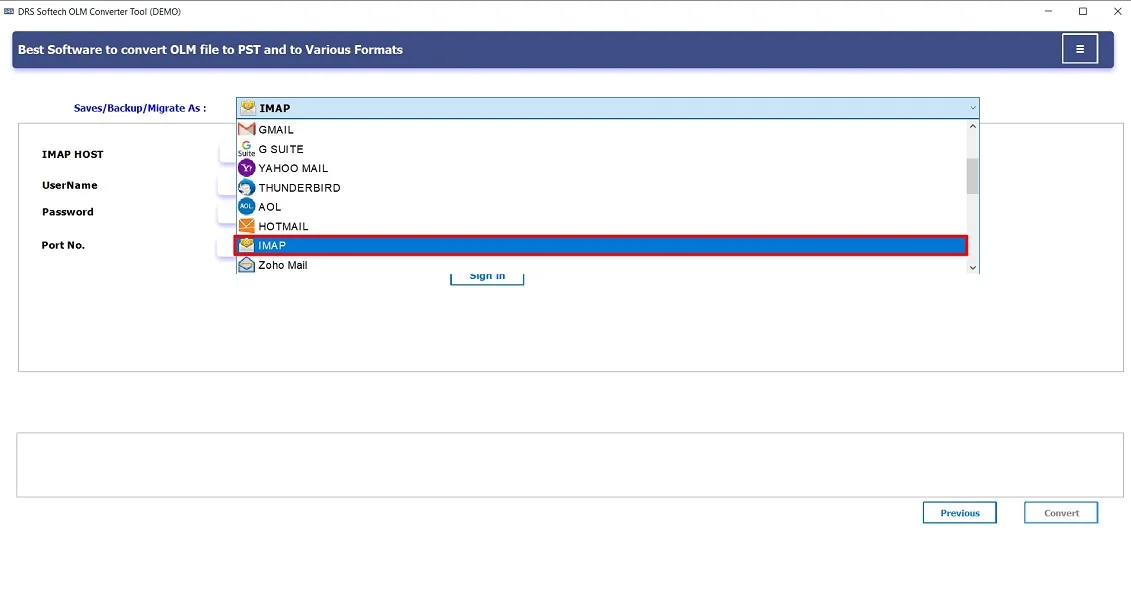
Task: Select the Zoho Mail icon
Action: tap(246, 264)
